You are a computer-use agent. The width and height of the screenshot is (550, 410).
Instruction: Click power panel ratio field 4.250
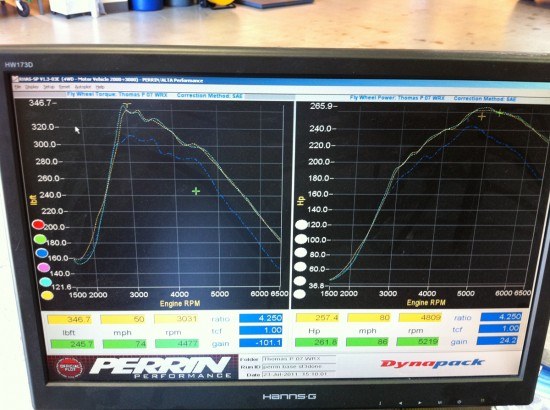(x=501, y=317)
